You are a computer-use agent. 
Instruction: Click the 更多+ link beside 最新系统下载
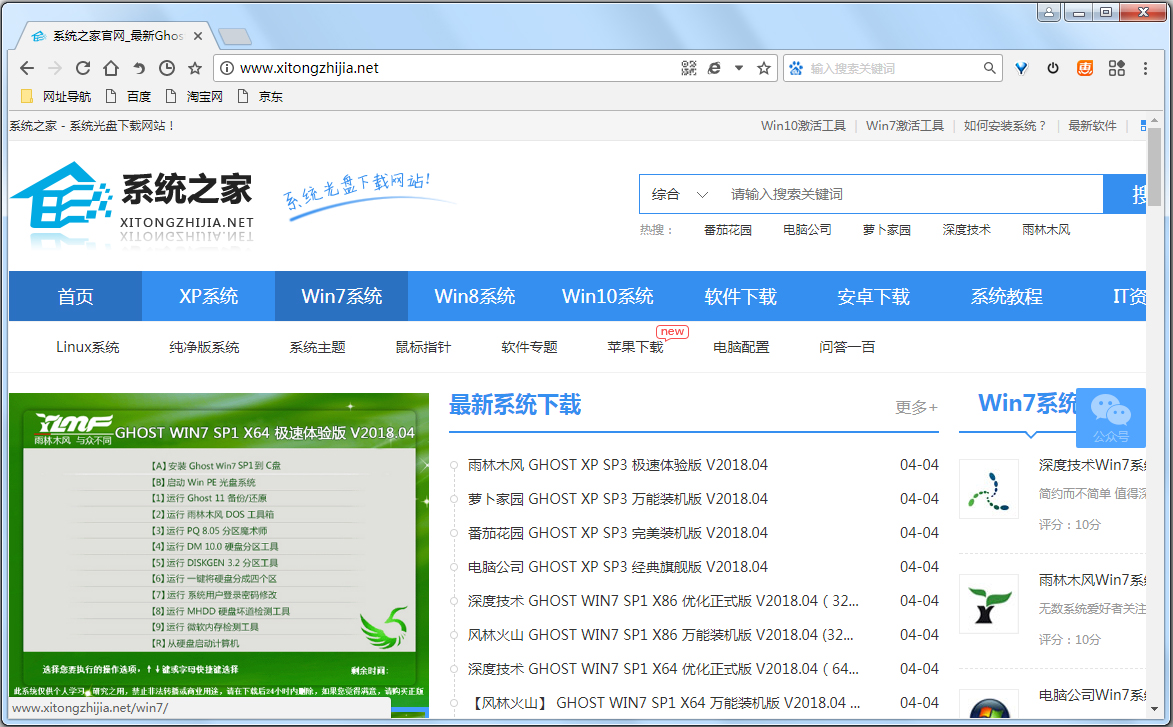point(916,407)
